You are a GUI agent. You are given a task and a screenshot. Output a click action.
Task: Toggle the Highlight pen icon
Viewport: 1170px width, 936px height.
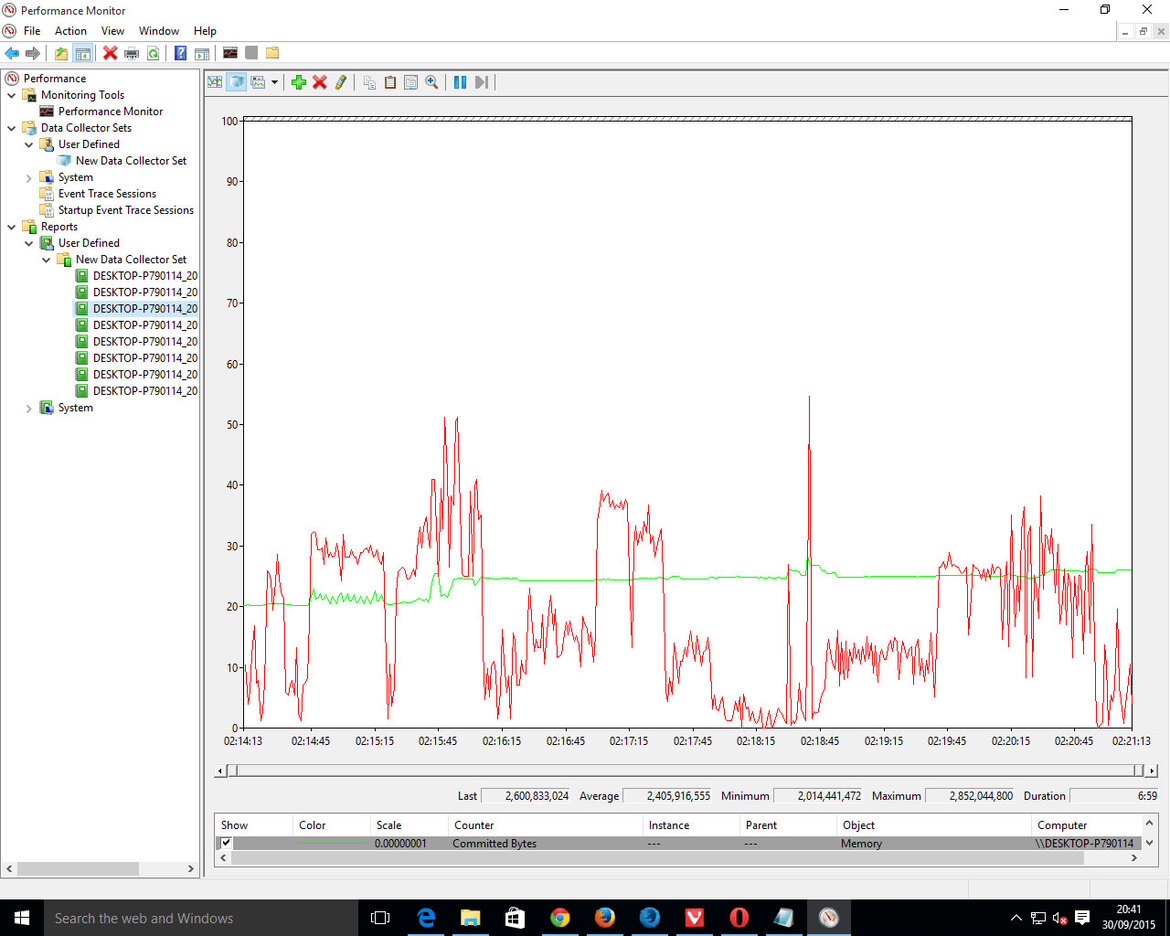(x=341, y=82)
